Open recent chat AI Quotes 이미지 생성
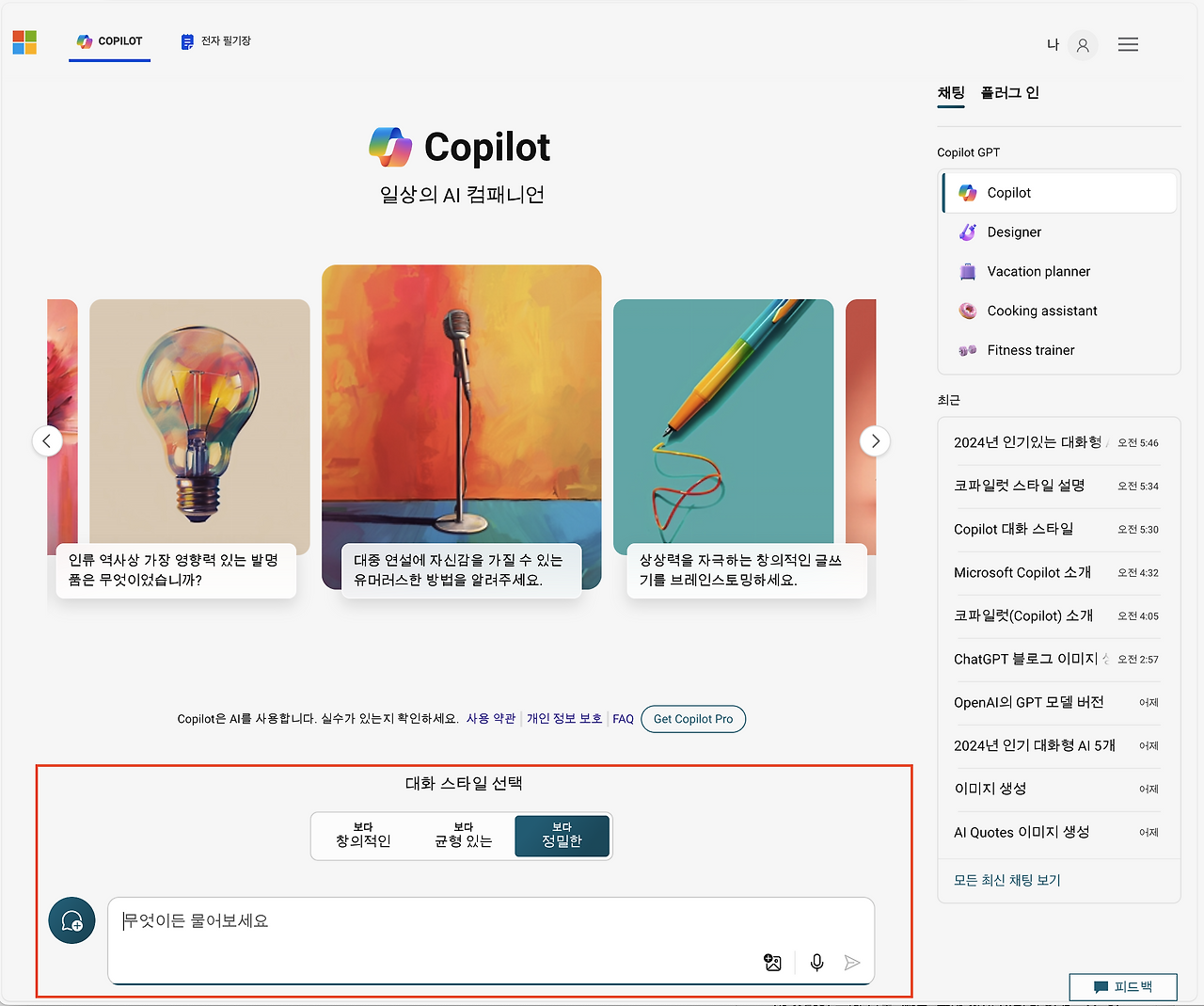This screenshot has width=1204, height=1006. [1055, 832]
